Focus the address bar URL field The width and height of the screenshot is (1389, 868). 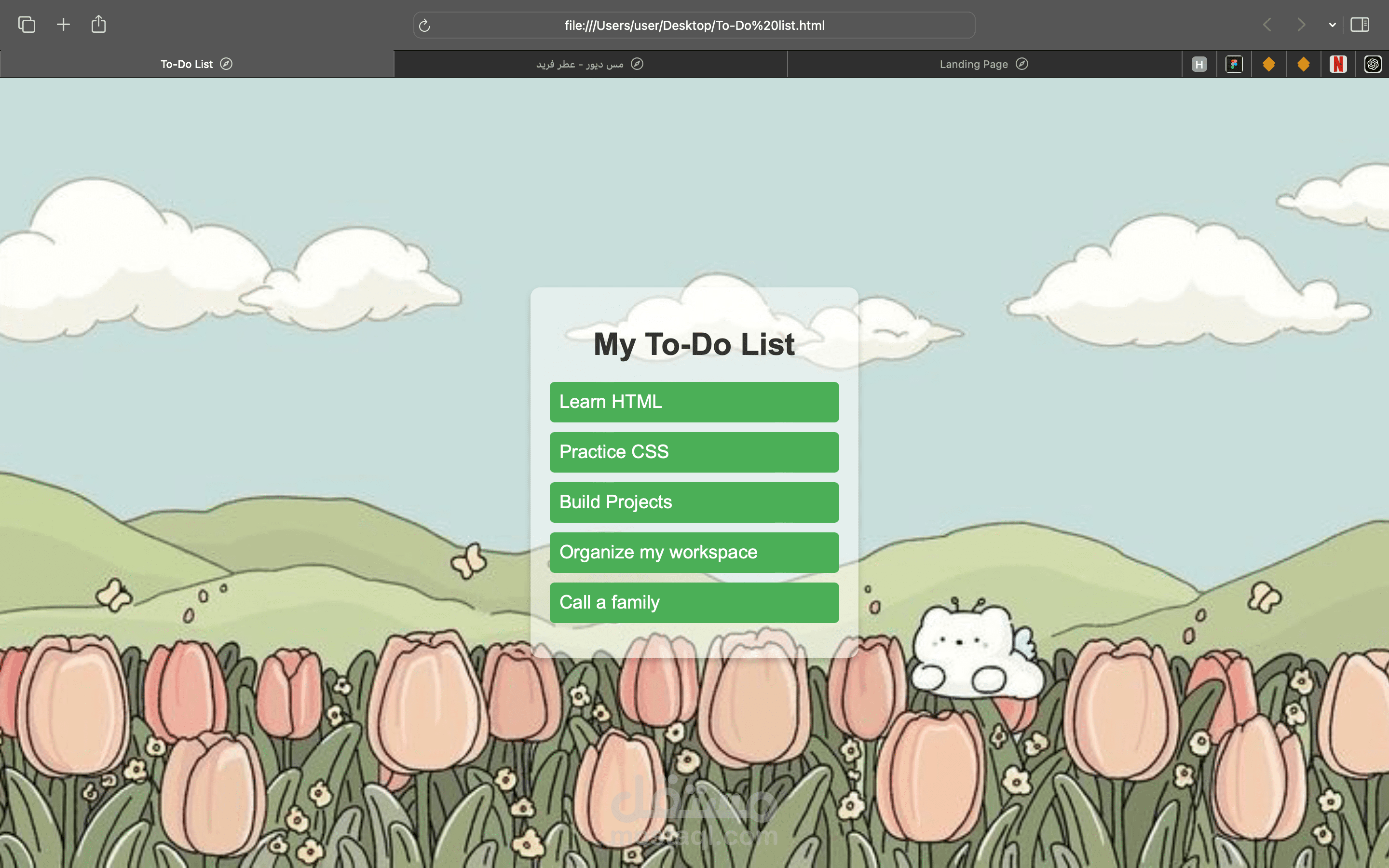tap(694, 25)
